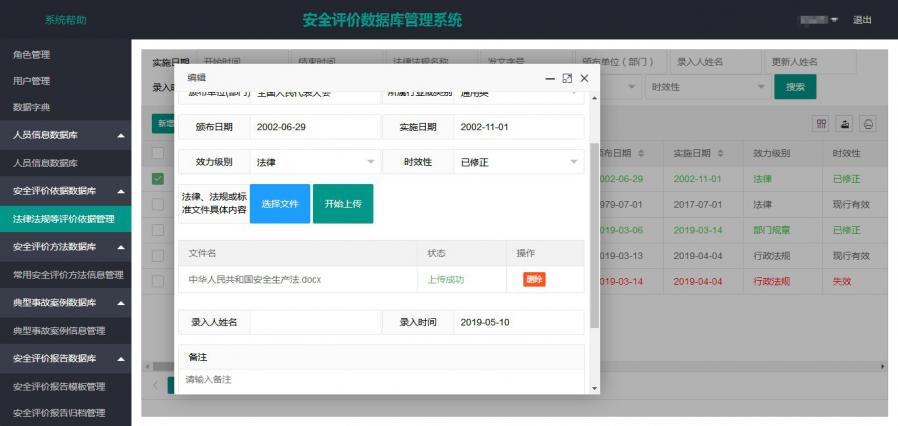The width and height of the screenshot is (898, 426).
Task: Click the 颁布日期 date field in dialog
Action: pos(314,128)
